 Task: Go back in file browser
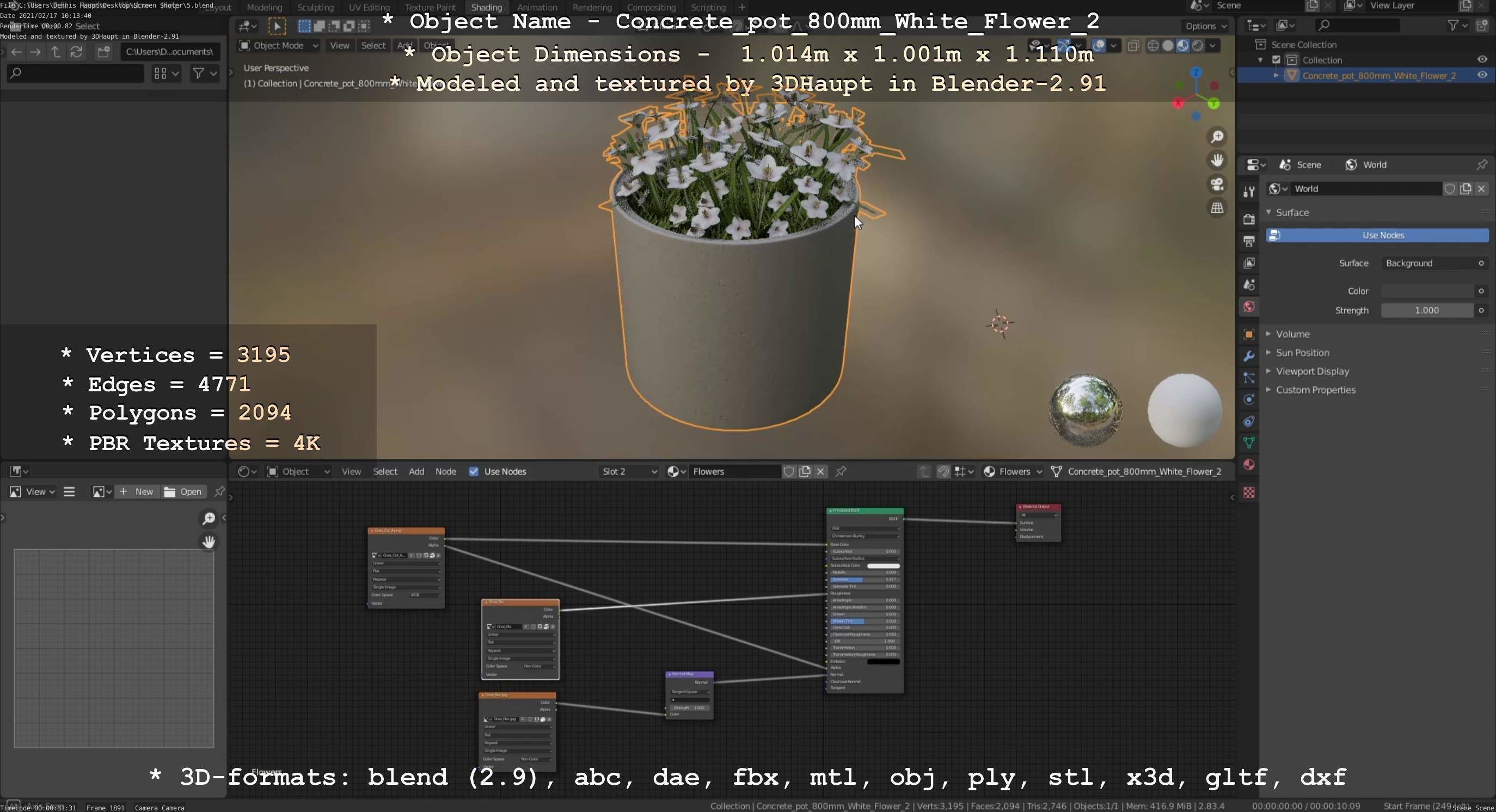pos(16,52)
